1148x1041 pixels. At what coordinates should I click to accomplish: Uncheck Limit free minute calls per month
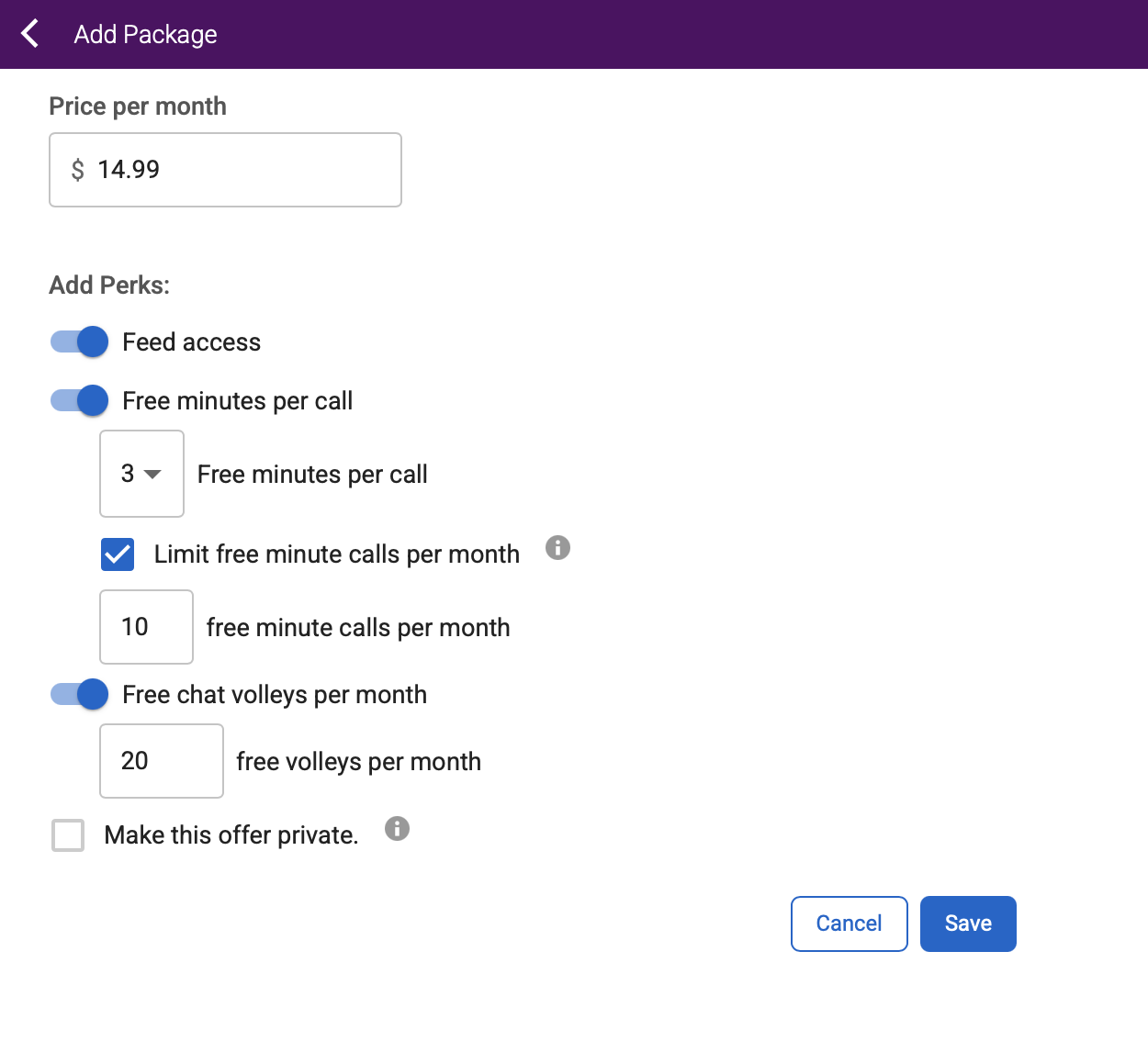coord(118,554)
